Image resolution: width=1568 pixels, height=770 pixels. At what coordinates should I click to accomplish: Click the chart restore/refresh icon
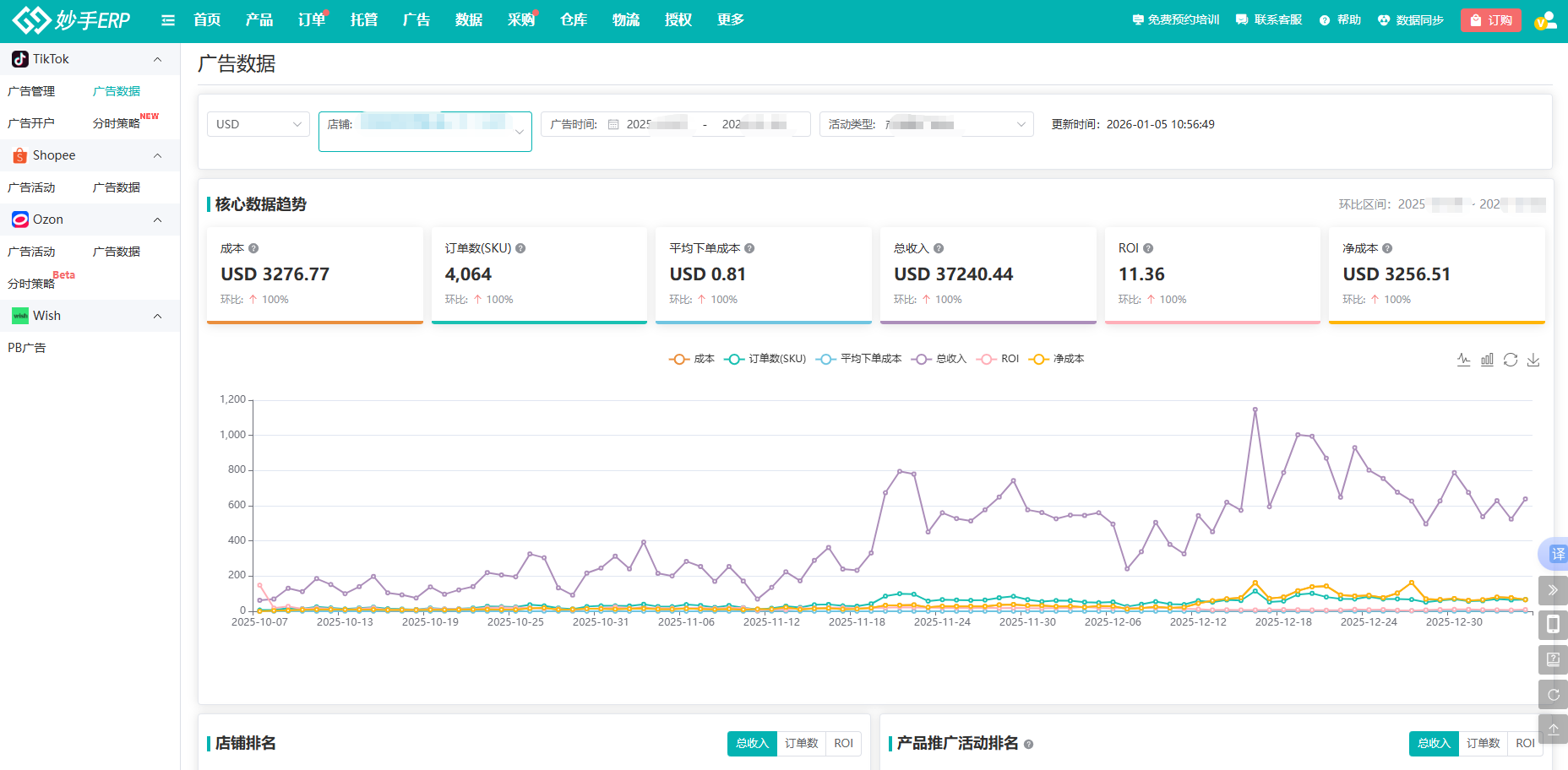(x=1511, y=360)
